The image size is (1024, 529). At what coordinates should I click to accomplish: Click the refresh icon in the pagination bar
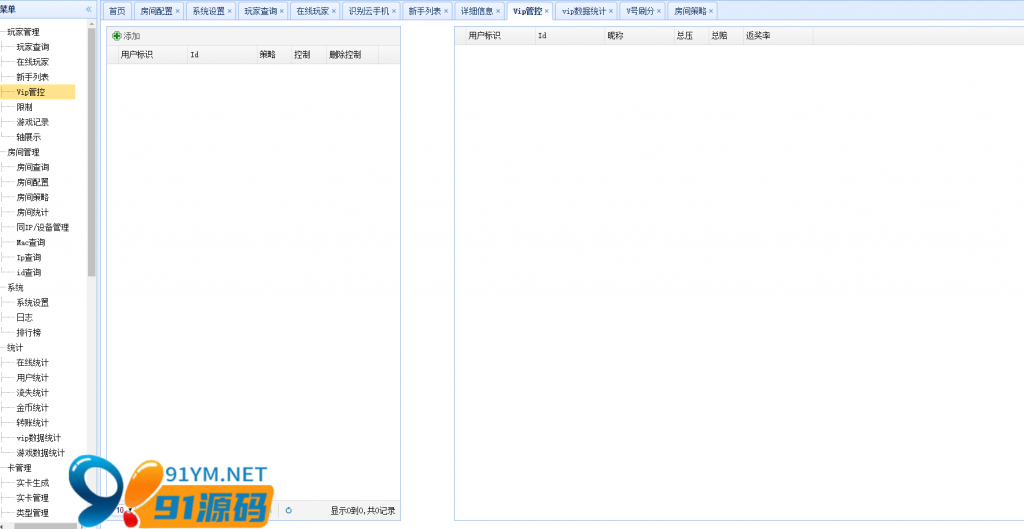289,511
